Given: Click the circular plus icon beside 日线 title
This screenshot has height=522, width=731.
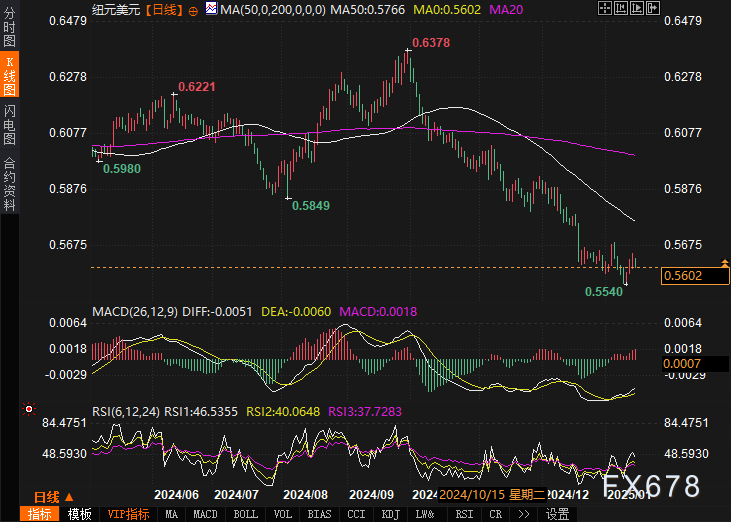Looking at the screenshot, I should point(193,11).
